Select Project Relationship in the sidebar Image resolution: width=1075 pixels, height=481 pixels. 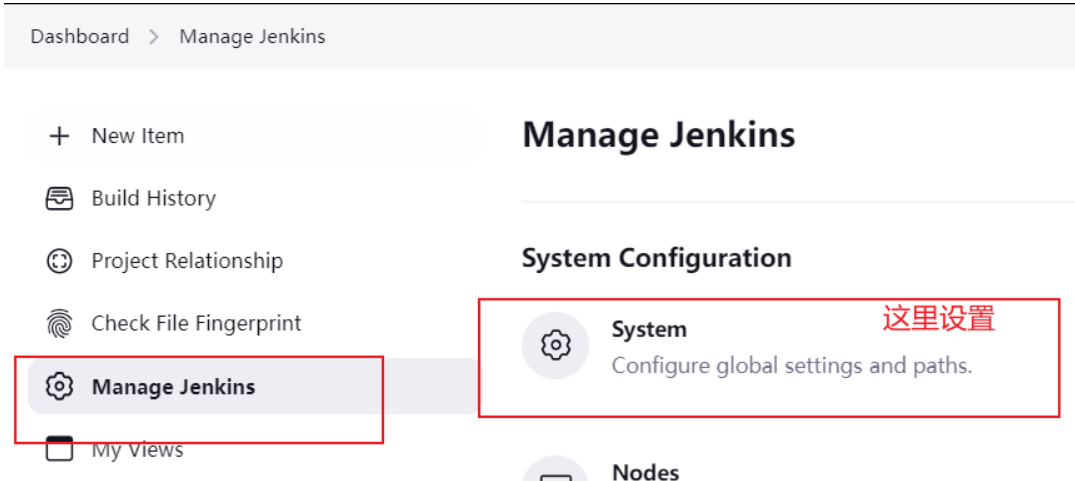[x=256, y=261]
